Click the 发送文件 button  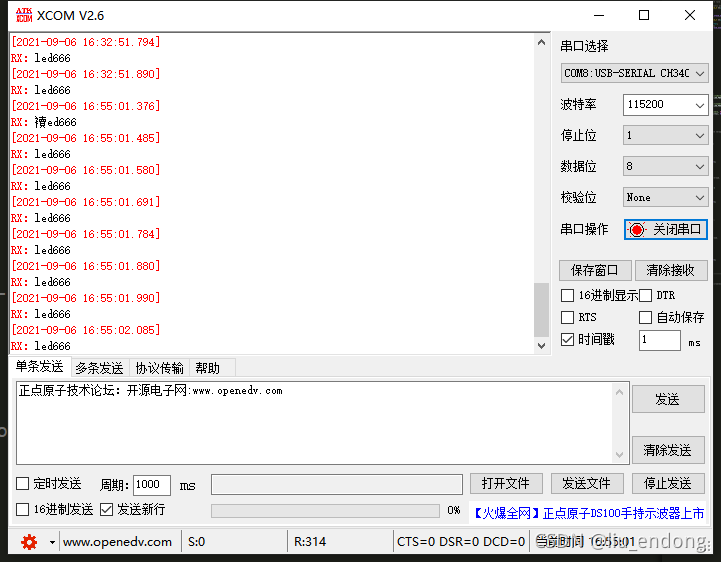pyautogui.click(x=587, y=483)
